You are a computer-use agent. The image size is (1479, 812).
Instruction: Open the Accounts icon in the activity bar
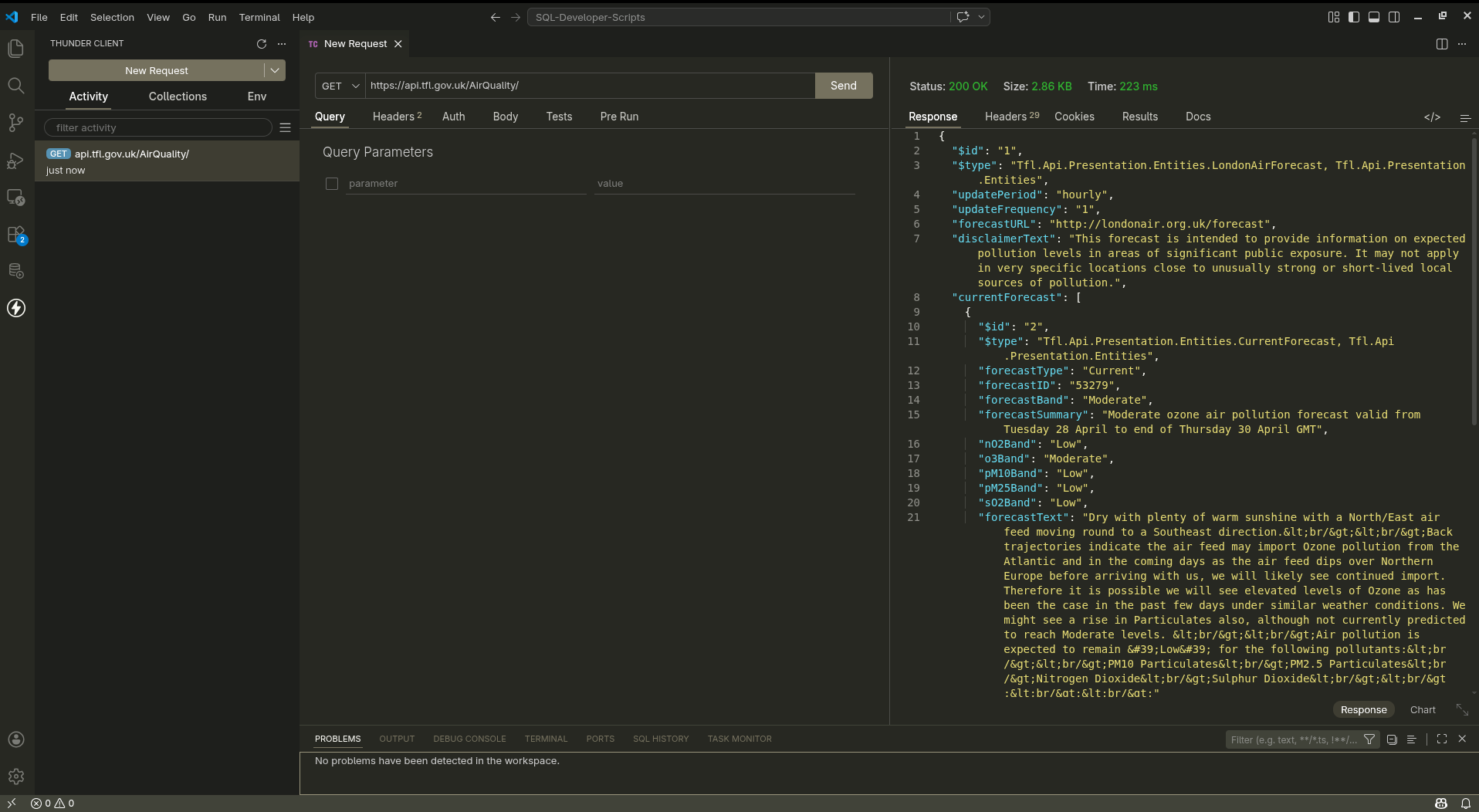pyautogui.click(x=16, y=739)
